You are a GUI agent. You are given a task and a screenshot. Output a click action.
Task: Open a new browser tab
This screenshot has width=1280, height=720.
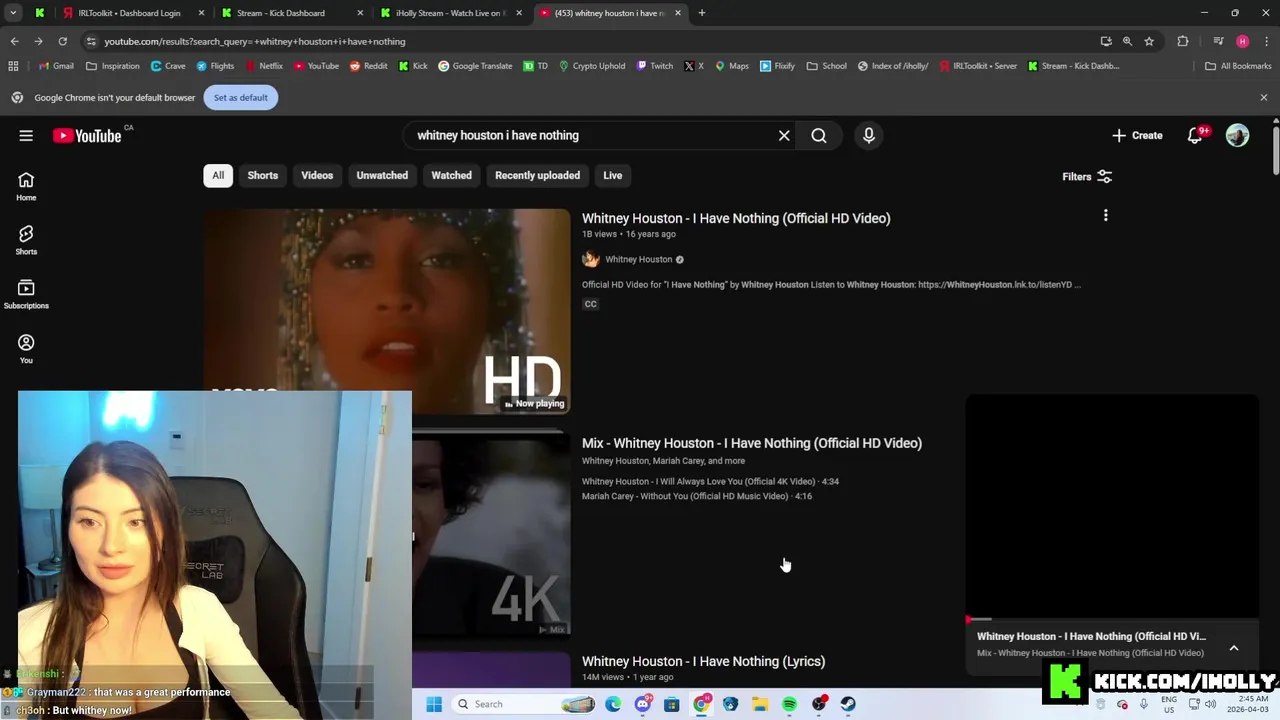(702, 13)
